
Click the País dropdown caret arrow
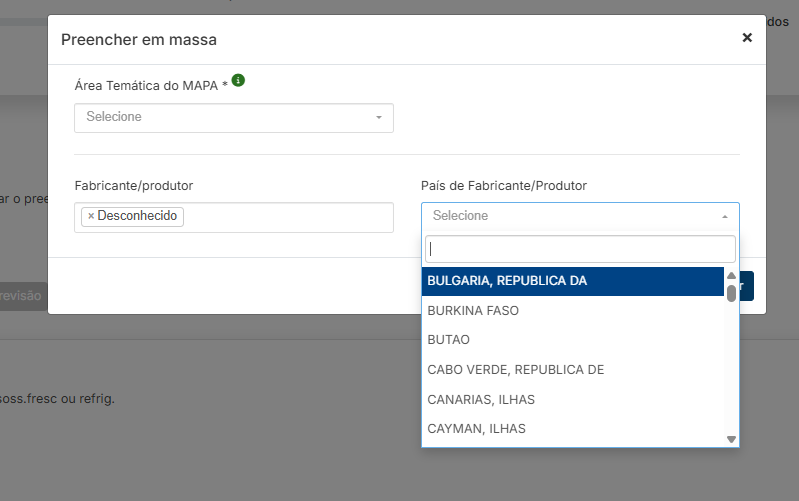[x=725, y=216]
